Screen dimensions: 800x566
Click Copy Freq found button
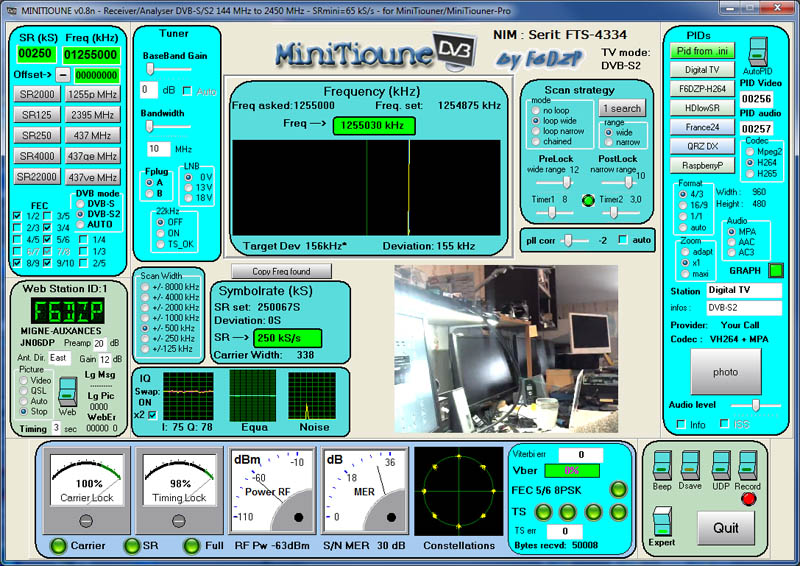coord(281,272)
